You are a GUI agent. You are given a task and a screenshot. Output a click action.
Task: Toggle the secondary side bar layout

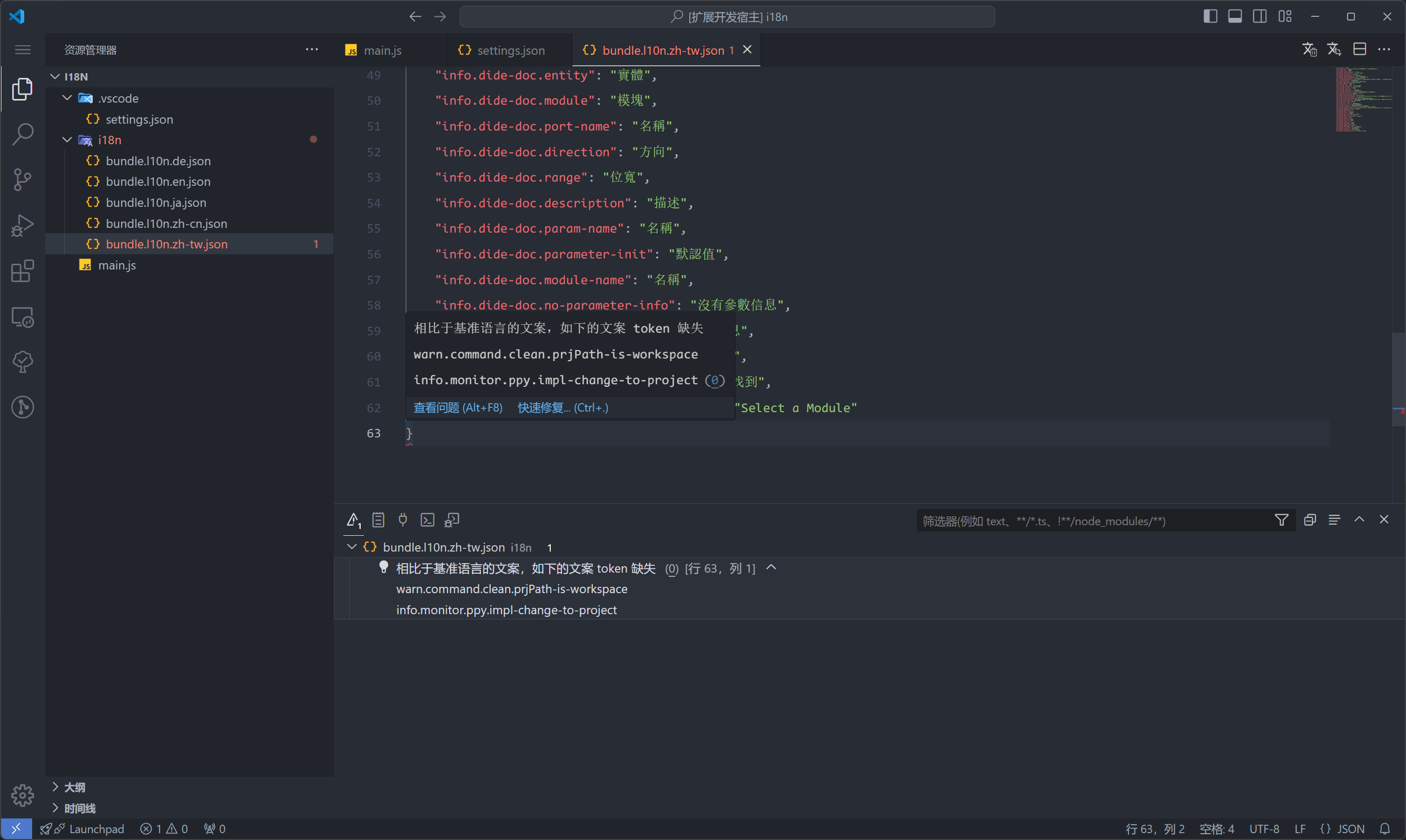(1260, 16)
